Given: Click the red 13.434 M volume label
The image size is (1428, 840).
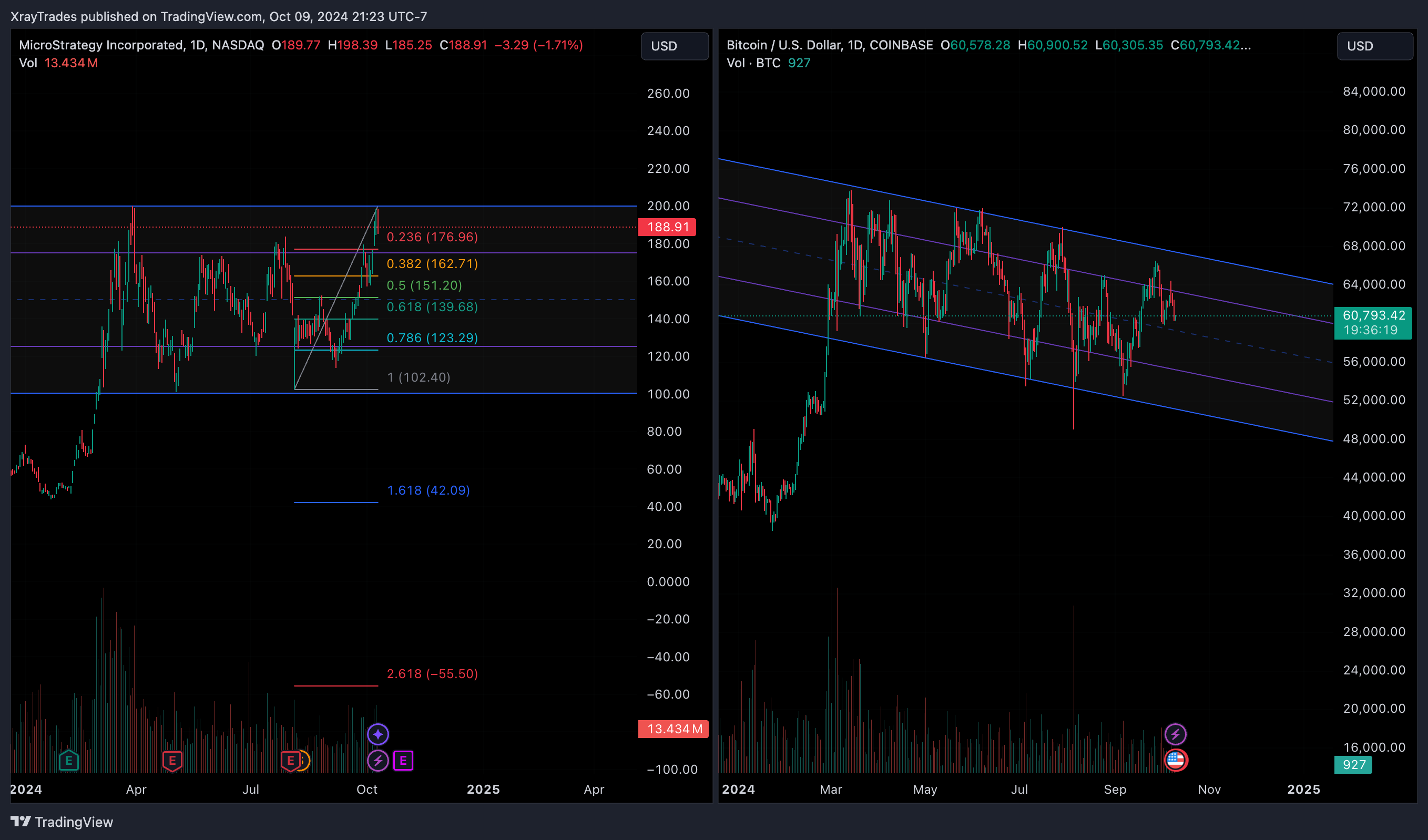Looking at the screenshot, I should [x=673, y=729].
